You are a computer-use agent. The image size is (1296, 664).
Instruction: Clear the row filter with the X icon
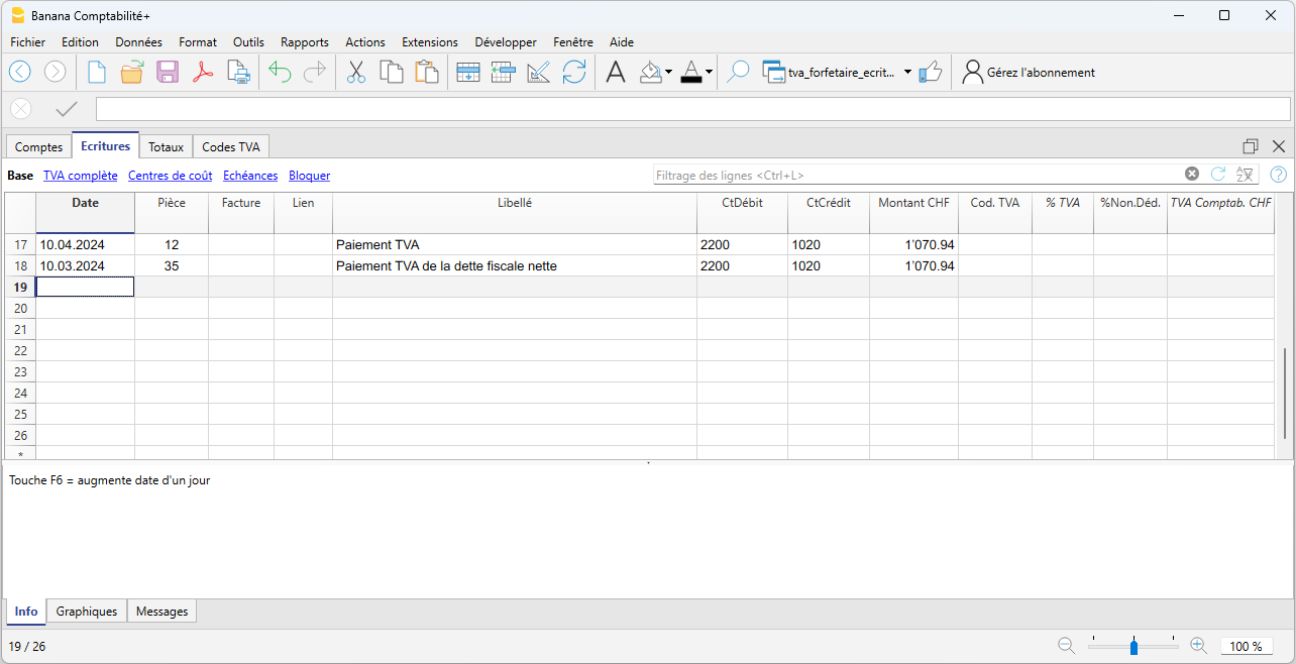point(1192,174)
